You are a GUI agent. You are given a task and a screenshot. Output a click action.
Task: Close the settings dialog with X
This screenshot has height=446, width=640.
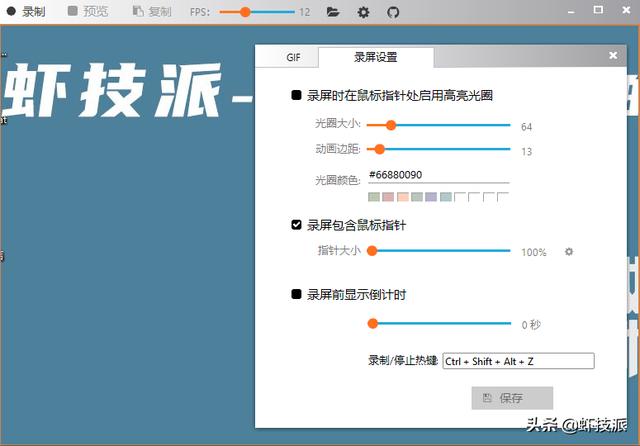pyautogui.click(x=613, y=55)
